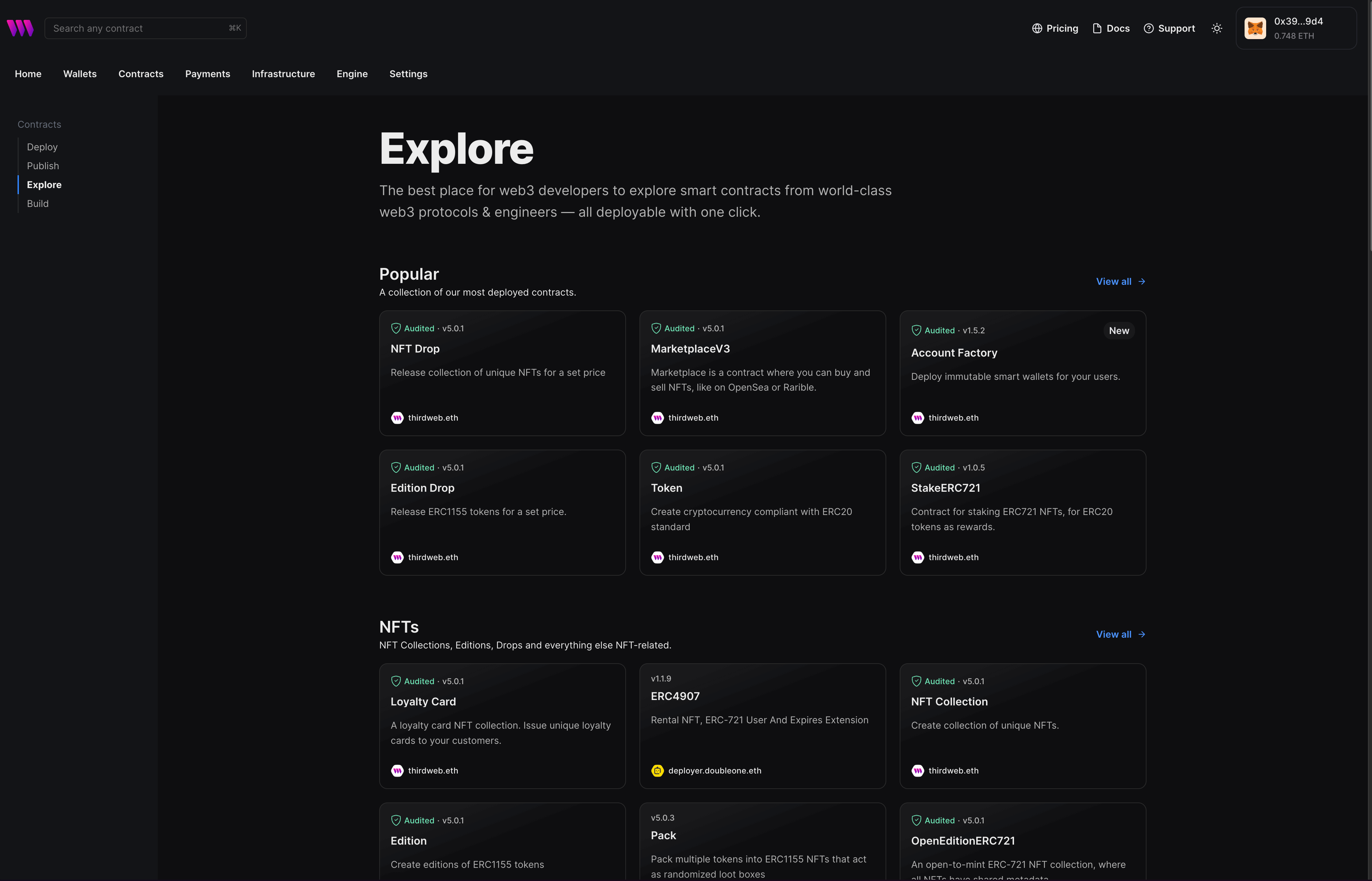Navigate to the Settings tab
Image resolution: width=1372 pixels, height=881 pixels.
(408, 74)
